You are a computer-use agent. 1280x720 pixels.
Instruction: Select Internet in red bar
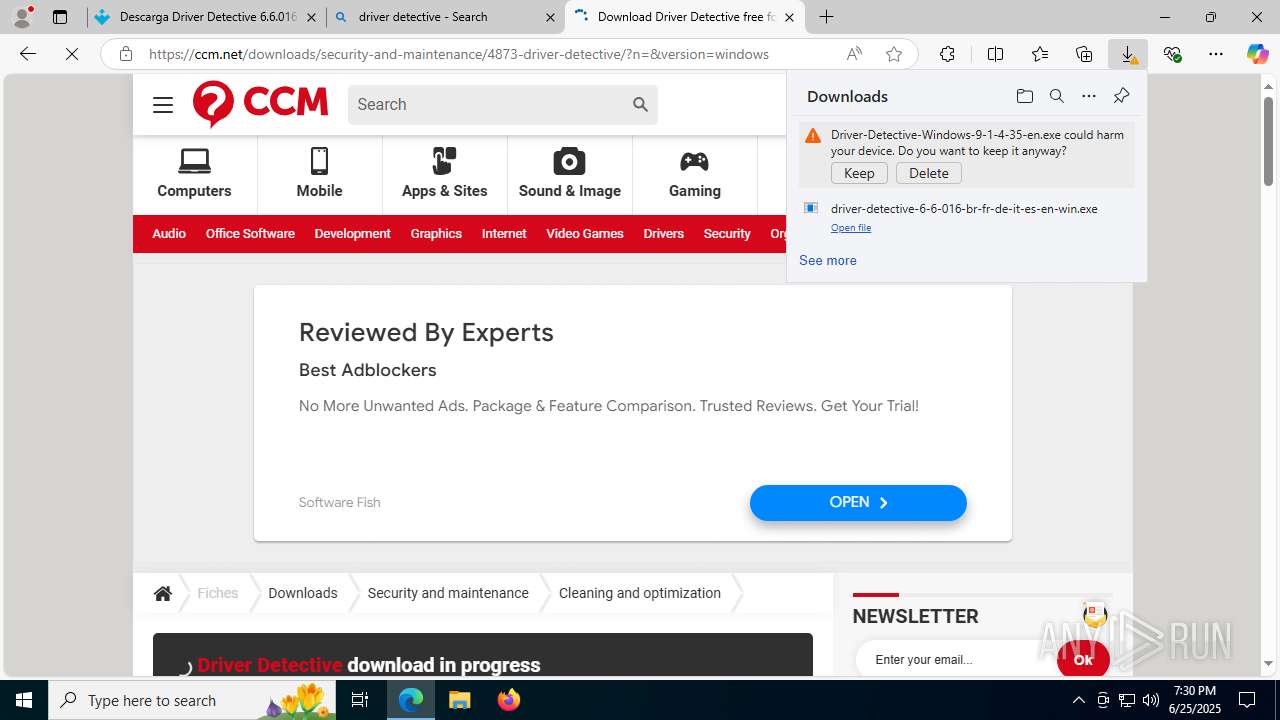504,234
